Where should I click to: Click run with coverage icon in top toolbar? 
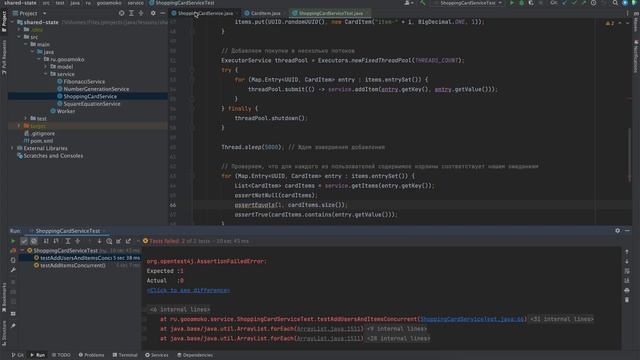tap(531, 3)
